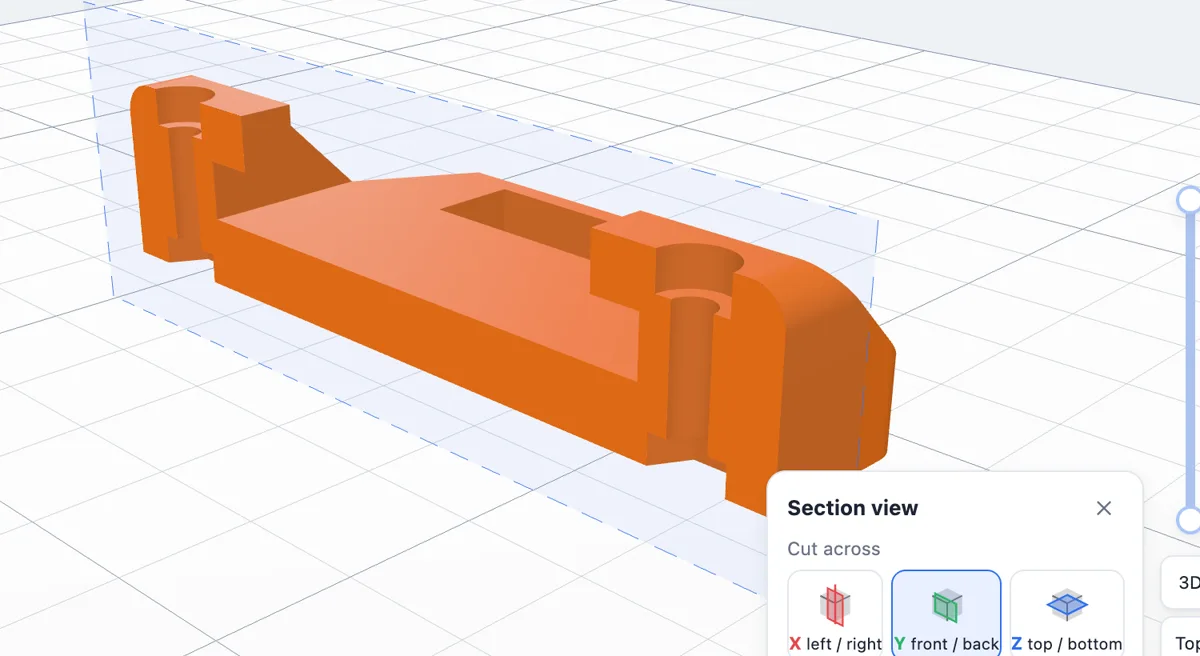
Task: Select Z top / bottom cut plane
Action: [x=1067, y=613]
